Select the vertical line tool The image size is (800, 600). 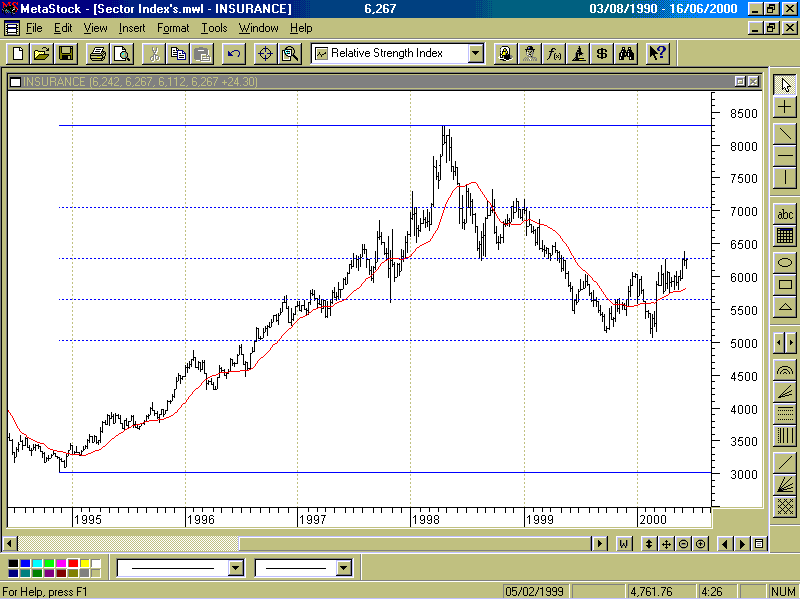coord(785,178)
